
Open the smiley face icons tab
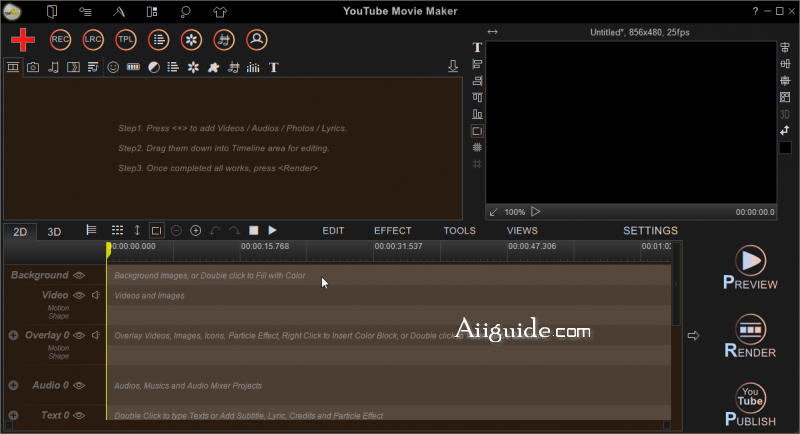[x=113, y=67]
